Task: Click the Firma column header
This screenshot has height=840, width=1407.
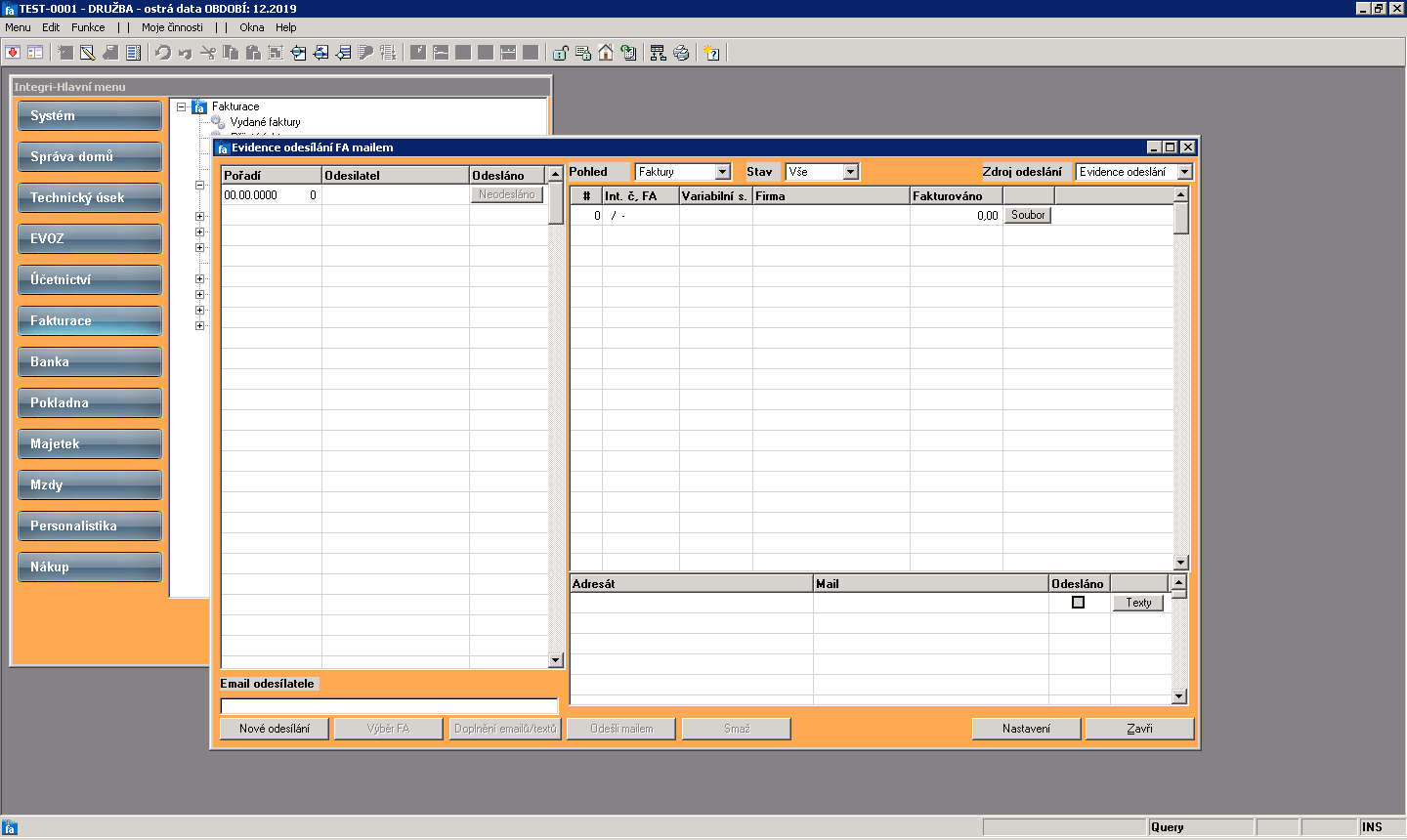Action: point(831,196)
